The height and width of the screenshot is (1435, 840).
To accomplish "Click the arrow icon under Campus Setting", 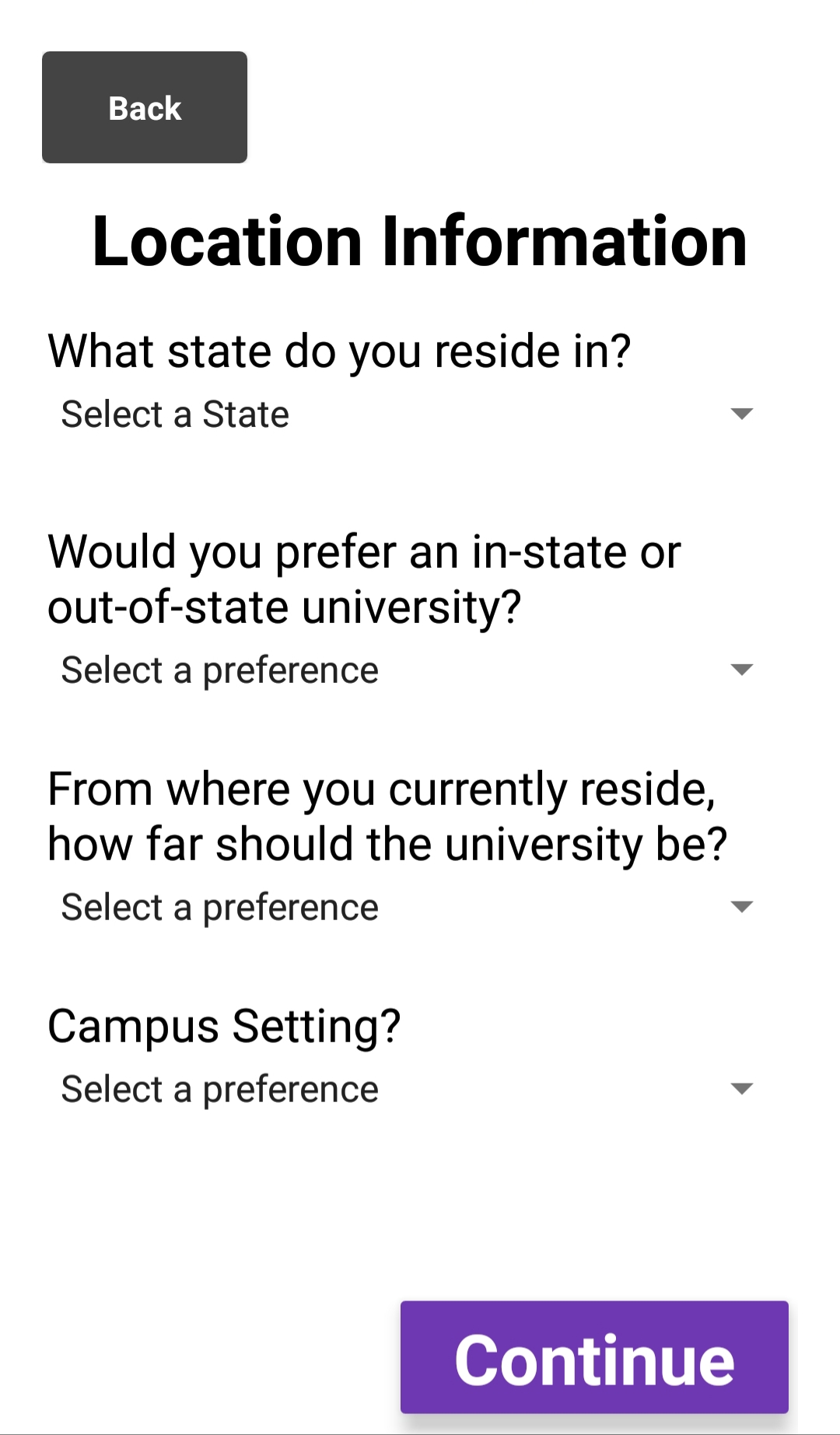I will point(742,1089).
